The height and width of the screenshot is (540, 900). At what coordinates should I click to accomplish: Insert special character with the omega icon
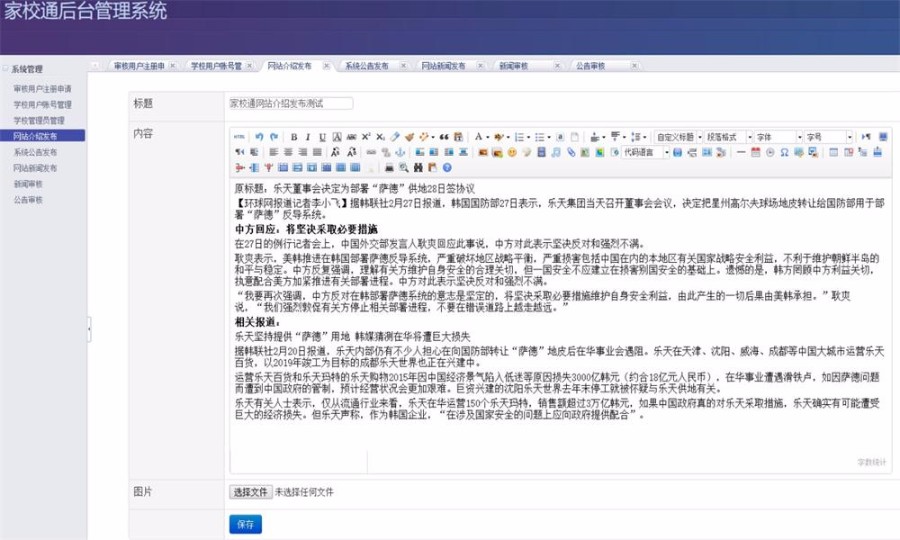pos(784,152)
